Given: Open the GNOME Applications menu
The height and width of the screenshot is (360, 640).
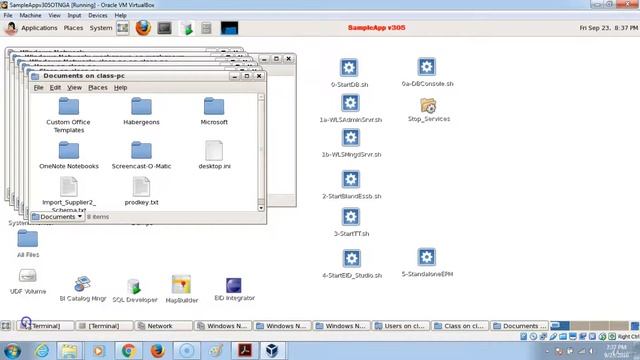Looking at the screenshot, I should pyautogui.click(x=39, y=28).
